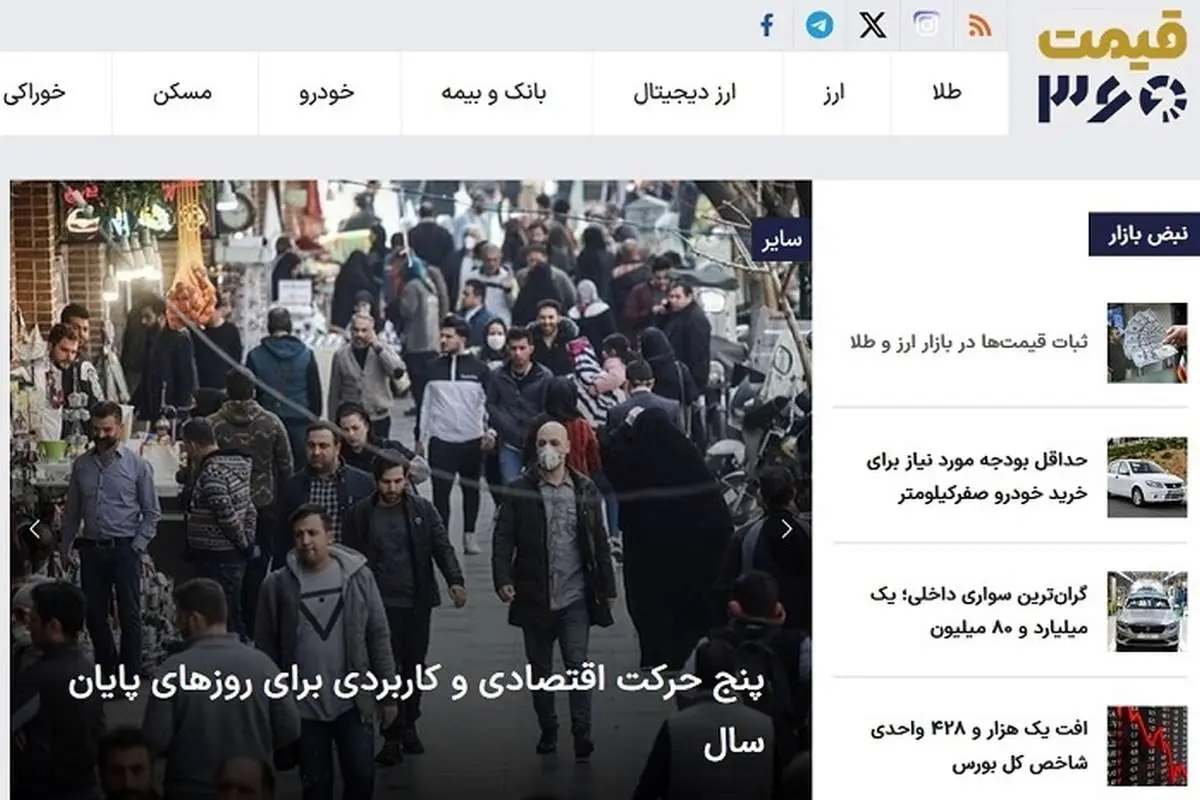Open the خودرو category
The height and width of the screenshot is (800, 1200).
coord(327,93)
